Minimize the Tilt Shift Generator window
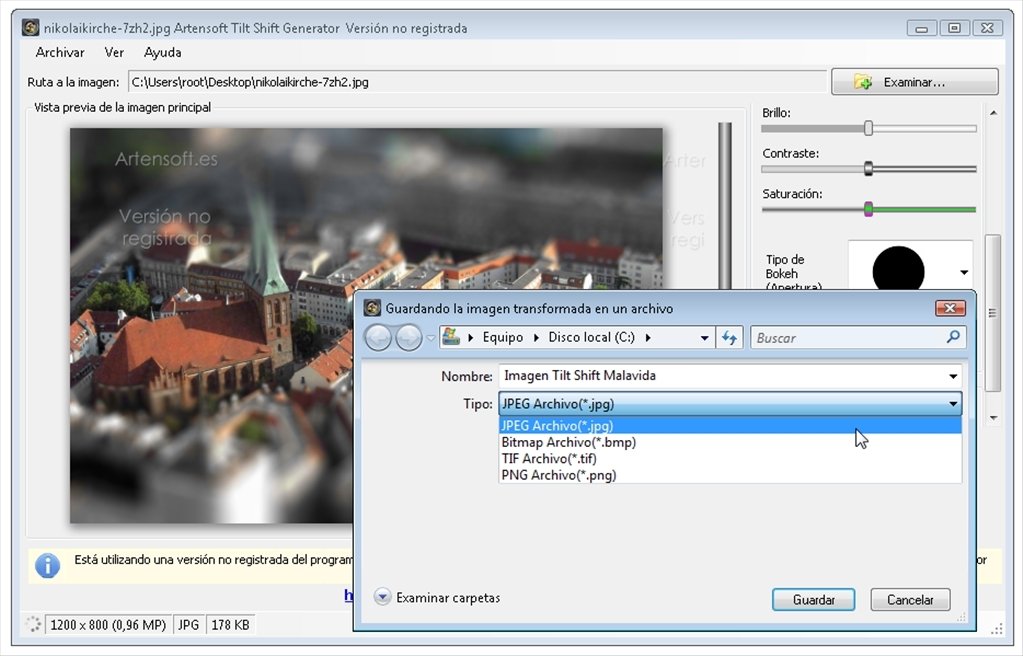 921,28
